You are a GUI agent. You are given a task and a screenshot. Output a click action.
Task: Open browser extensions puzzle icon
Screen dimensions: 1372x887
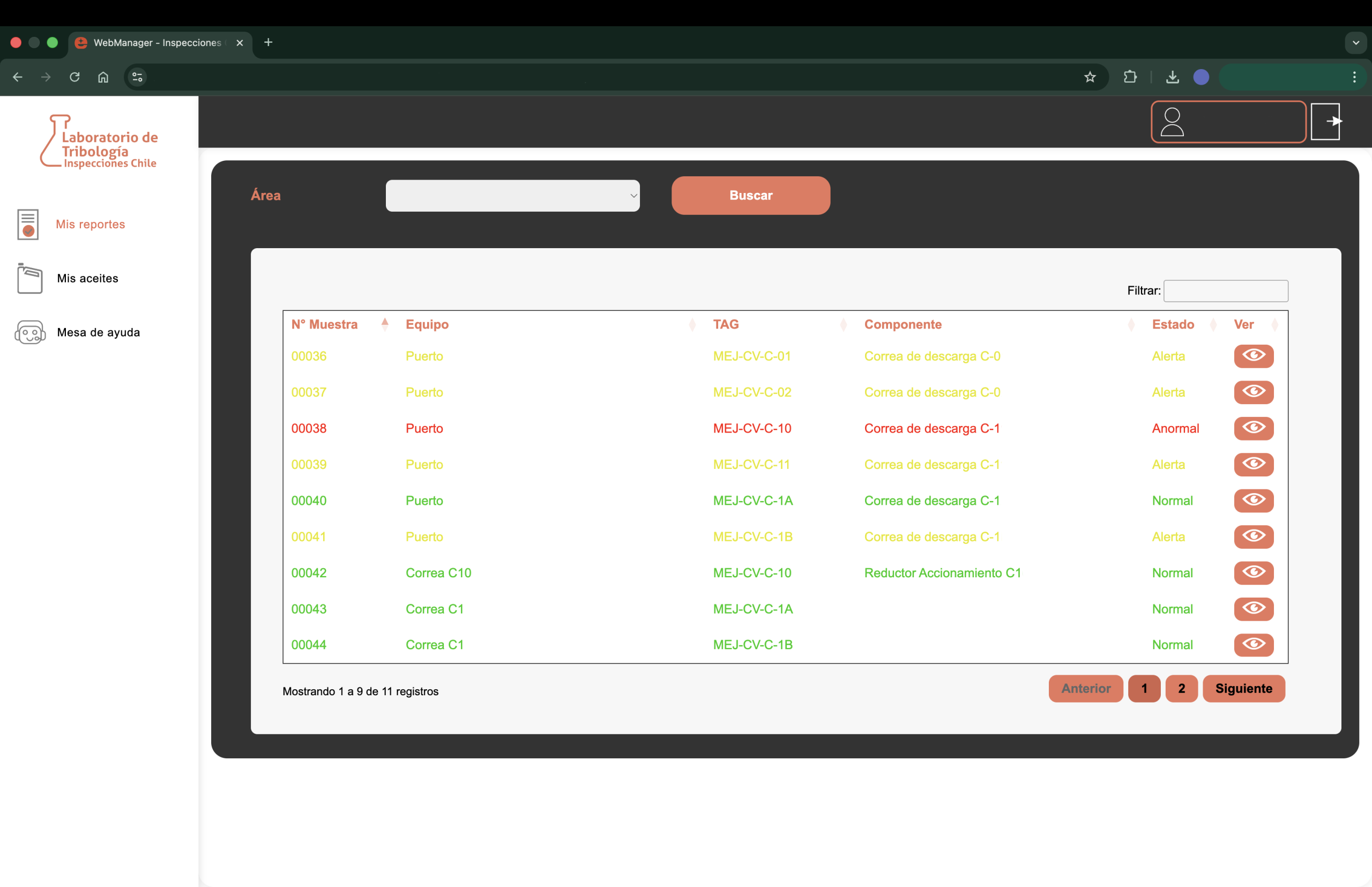[x=1130, y=77]
